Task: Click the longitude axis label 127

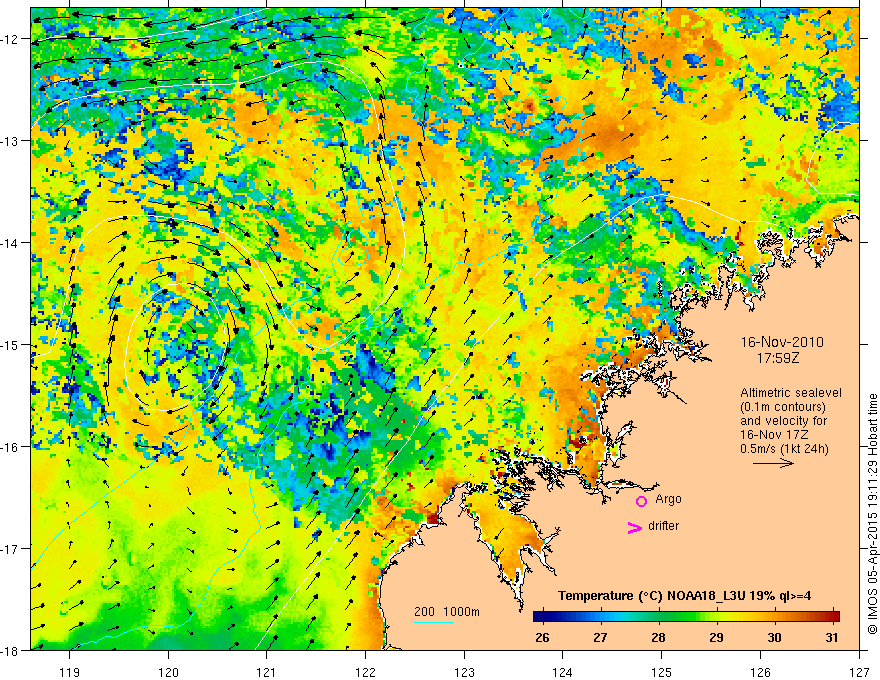Action: [859, 672]
